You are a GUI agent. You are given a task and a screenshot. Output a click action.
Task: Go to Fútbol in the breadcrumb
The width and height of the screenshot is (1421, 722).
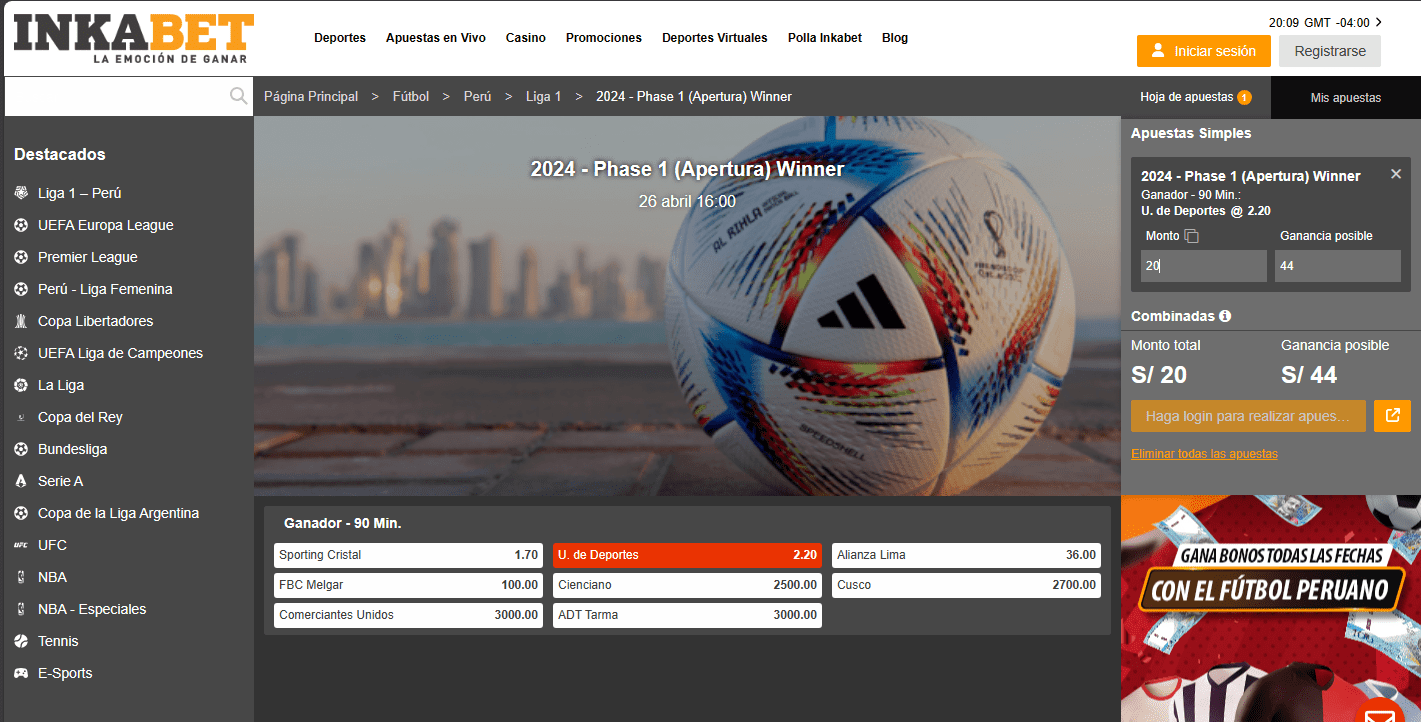[410, 97]
